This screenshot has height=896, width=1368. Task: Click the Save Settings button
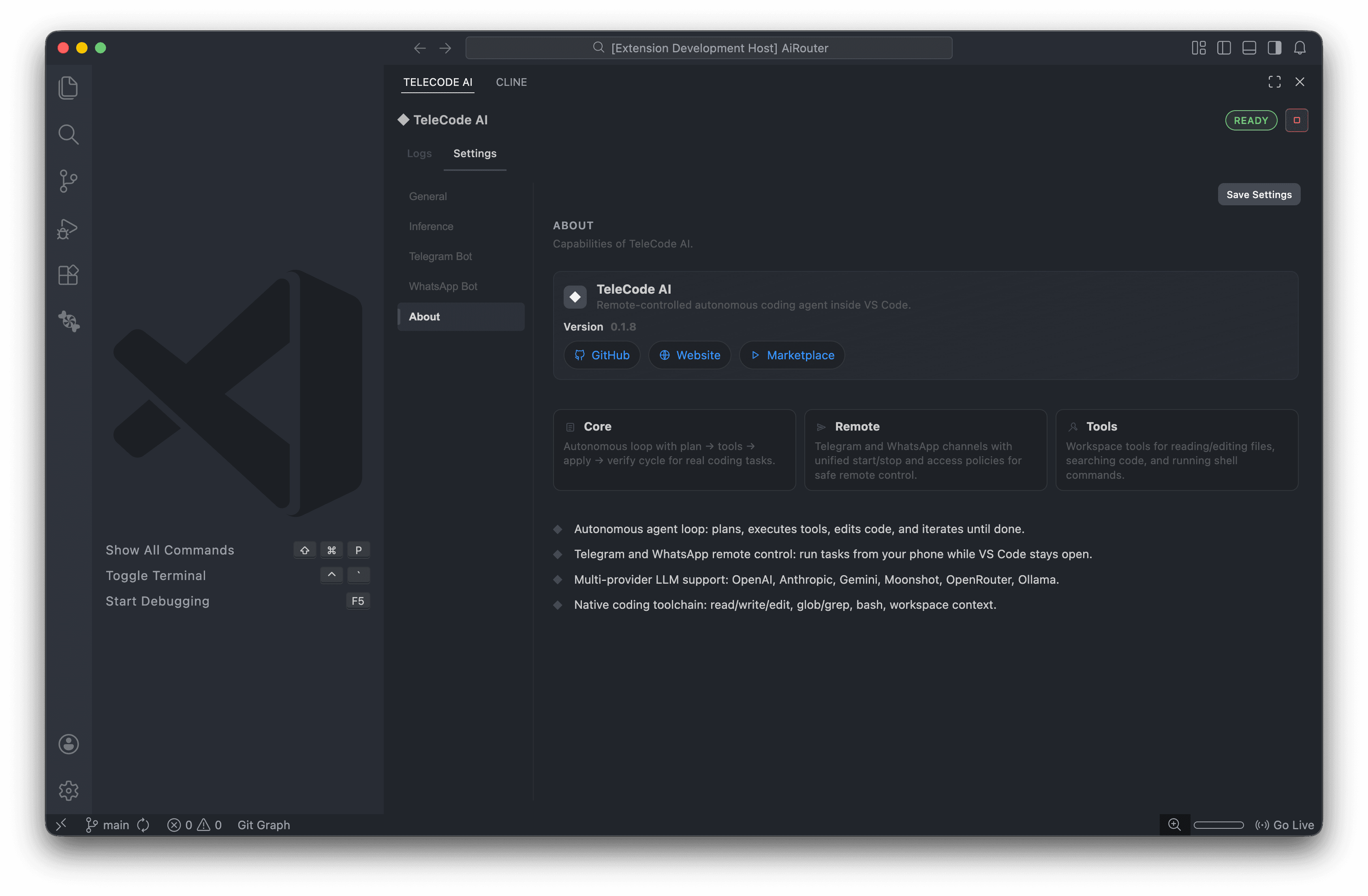1259,194
